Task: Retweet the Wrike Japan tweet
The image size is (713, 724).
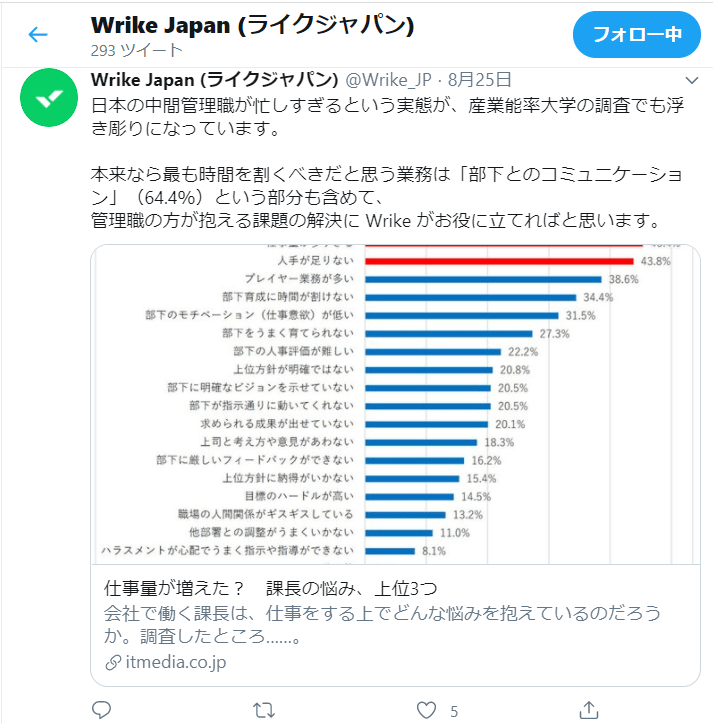Action: [x=264, y=710]
